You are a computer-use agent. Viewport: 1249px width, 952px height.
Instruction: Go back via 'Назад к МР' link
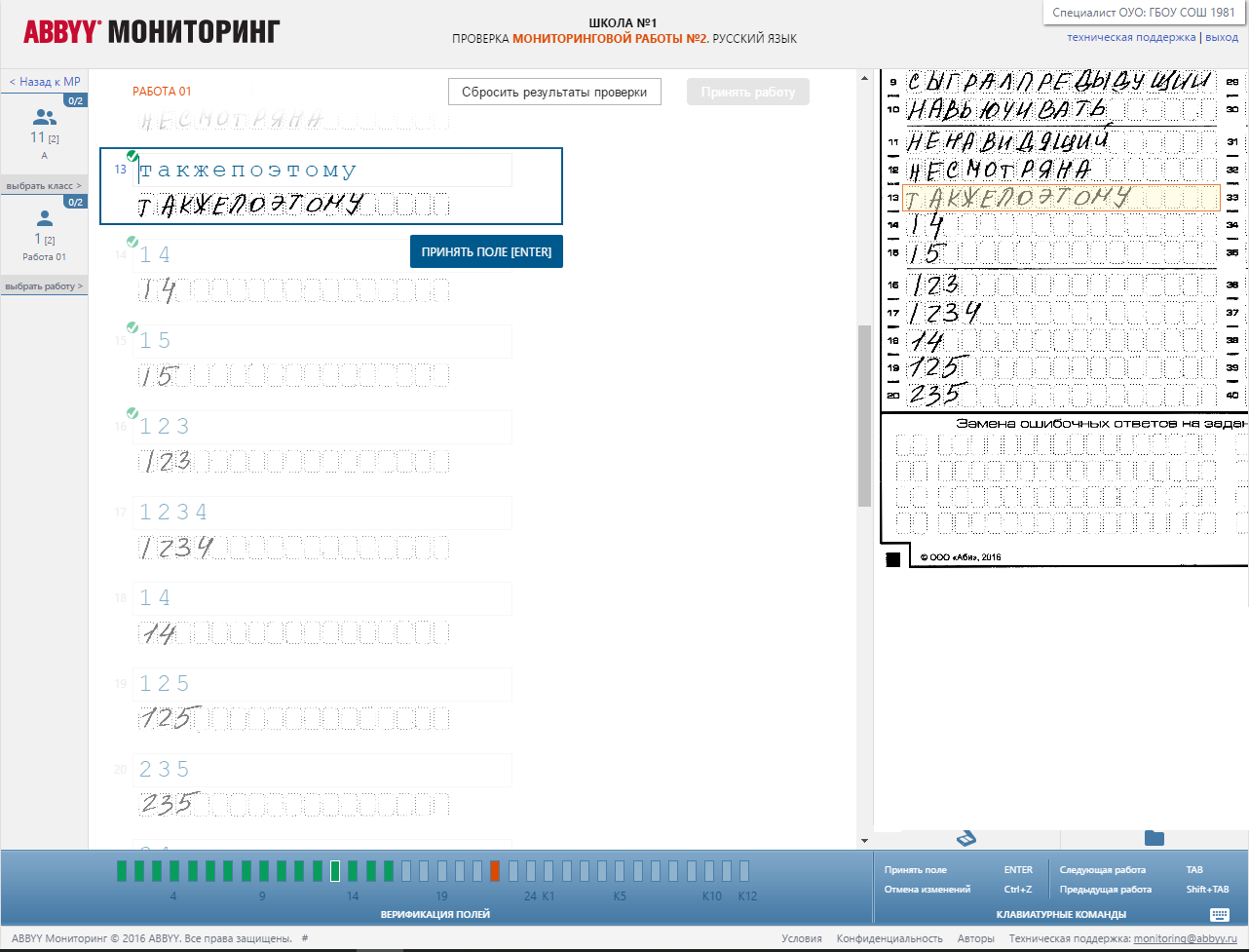[45, 82]
